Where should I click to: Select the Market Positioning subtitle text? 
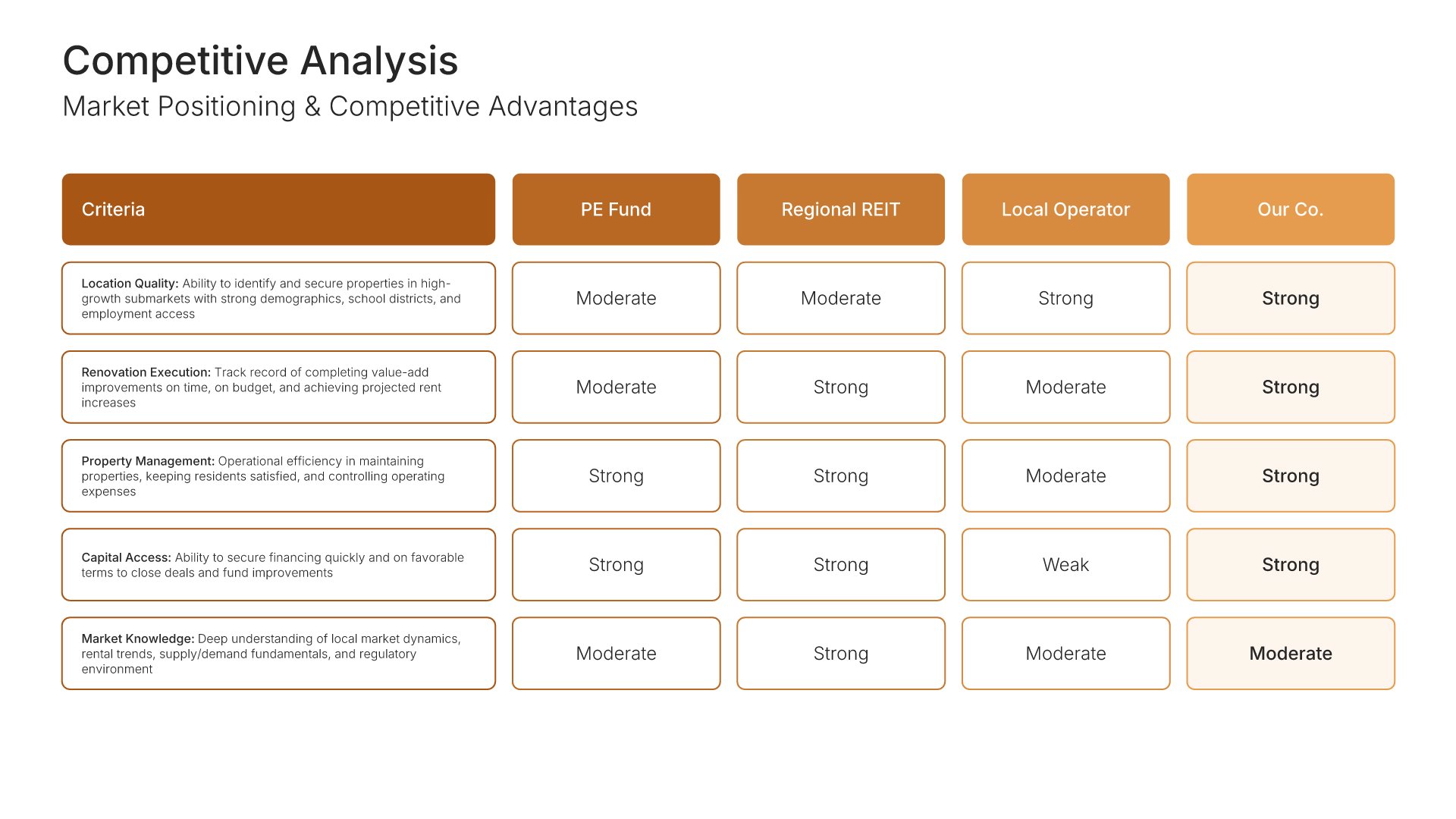click(x=350, y=107)
